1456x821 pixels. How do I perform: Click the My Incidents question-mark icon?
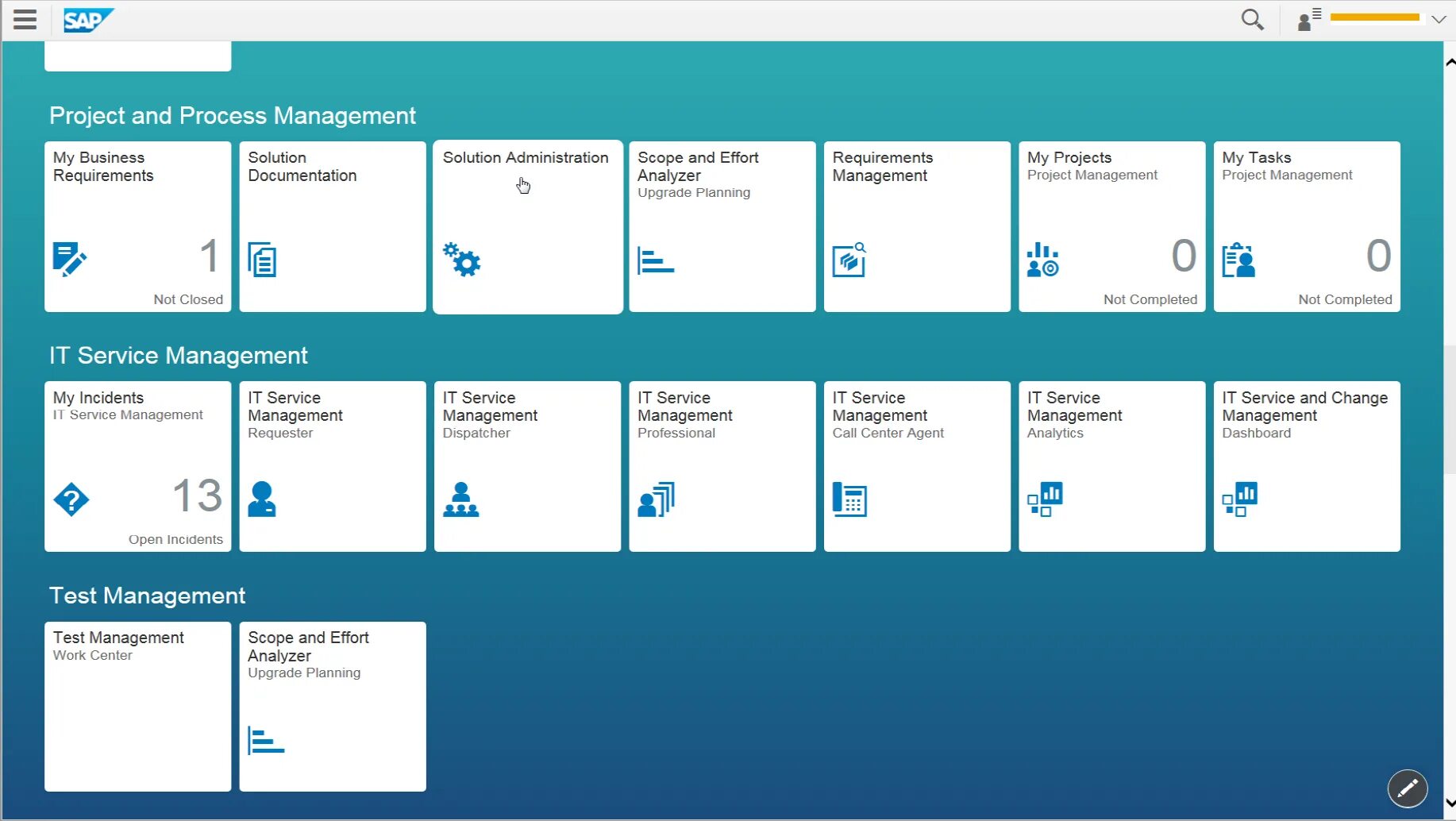tap(71, 500)
